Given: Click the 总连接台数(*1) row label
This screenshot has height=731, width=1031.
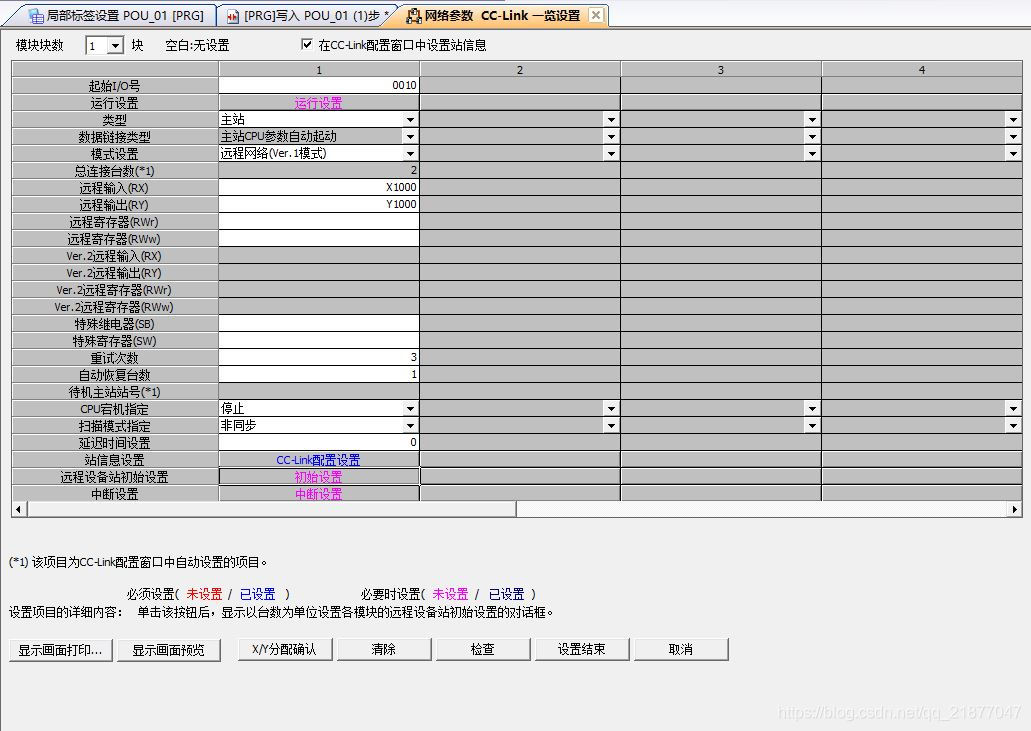Looking at the screenshot, I should click(114, 171).
